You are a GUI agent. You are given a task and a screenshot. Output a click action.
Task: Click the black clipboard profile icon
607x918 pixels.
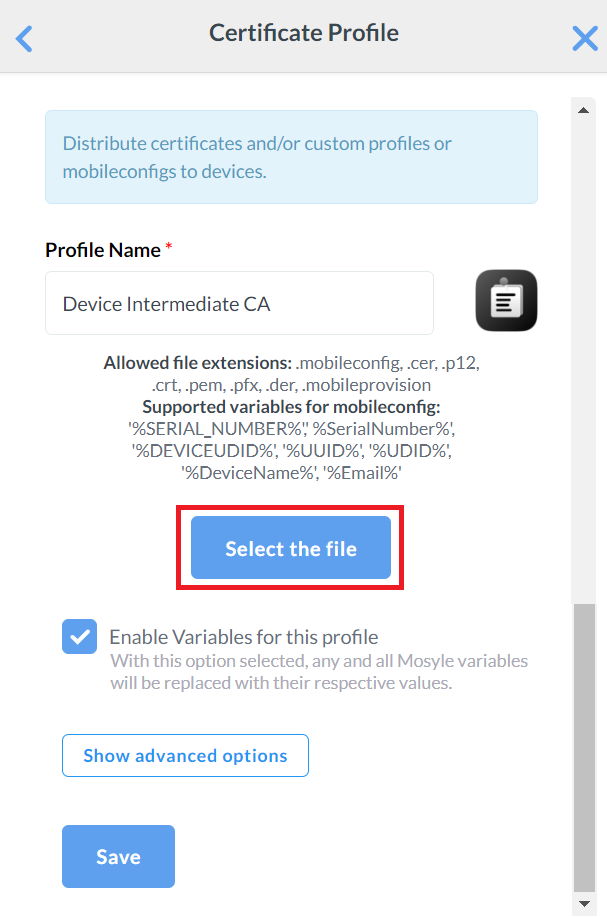(506, 301)
